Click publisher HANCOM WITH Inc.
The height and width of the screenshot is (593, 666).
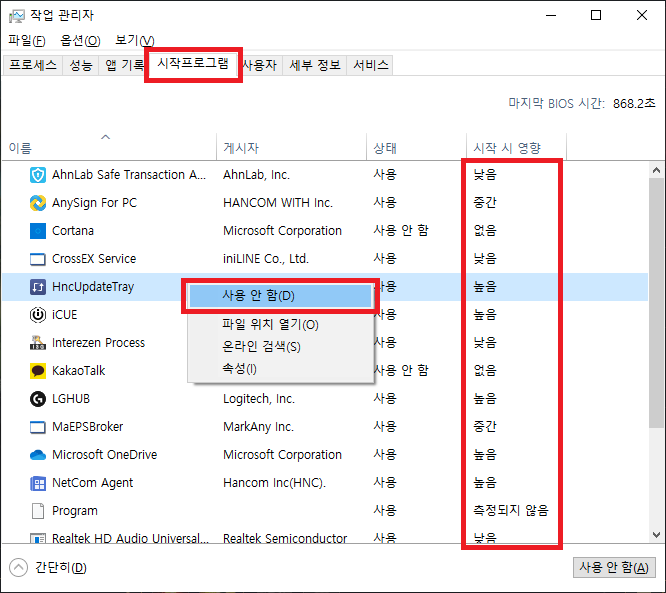278,203
